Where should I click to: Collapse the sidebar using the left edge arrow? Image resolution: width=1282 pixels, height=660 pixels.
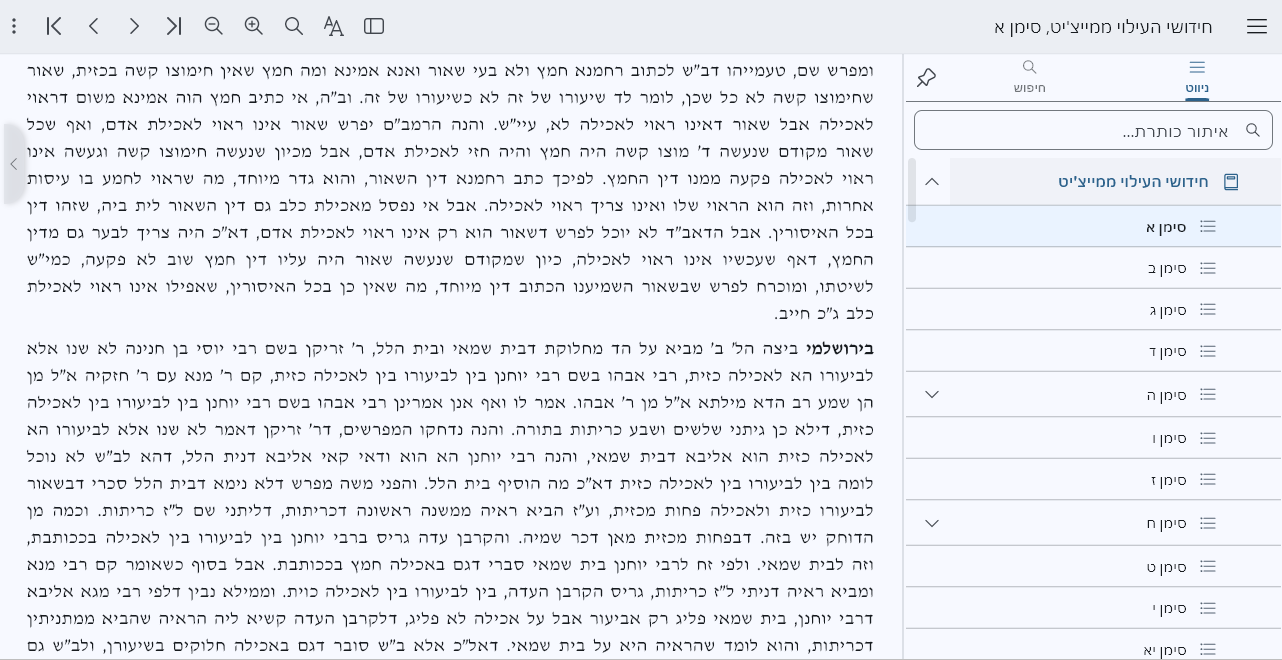14,165
